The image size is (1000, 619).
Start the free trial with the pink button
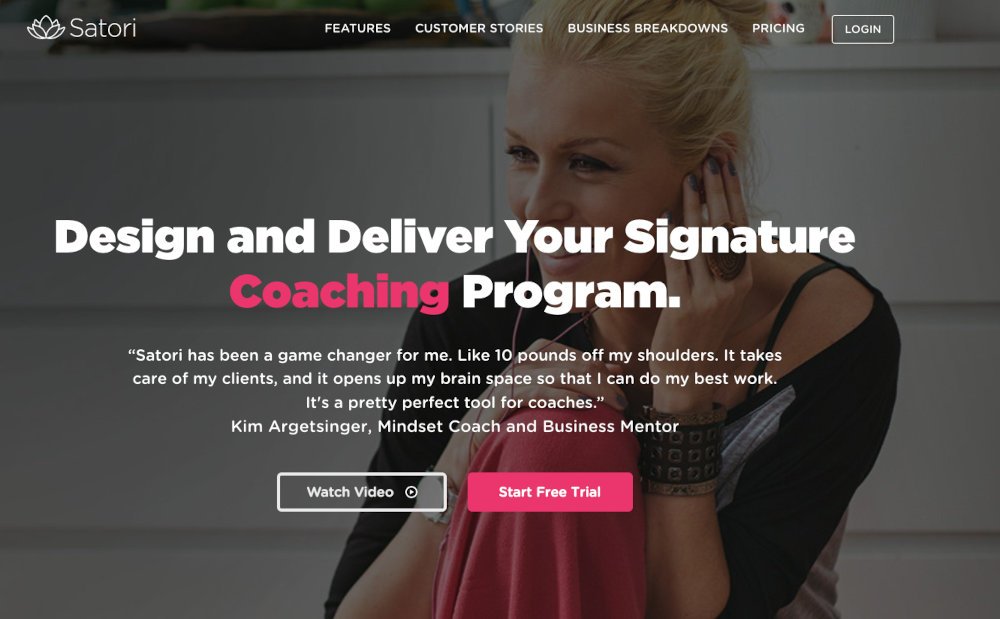(550, 492)
